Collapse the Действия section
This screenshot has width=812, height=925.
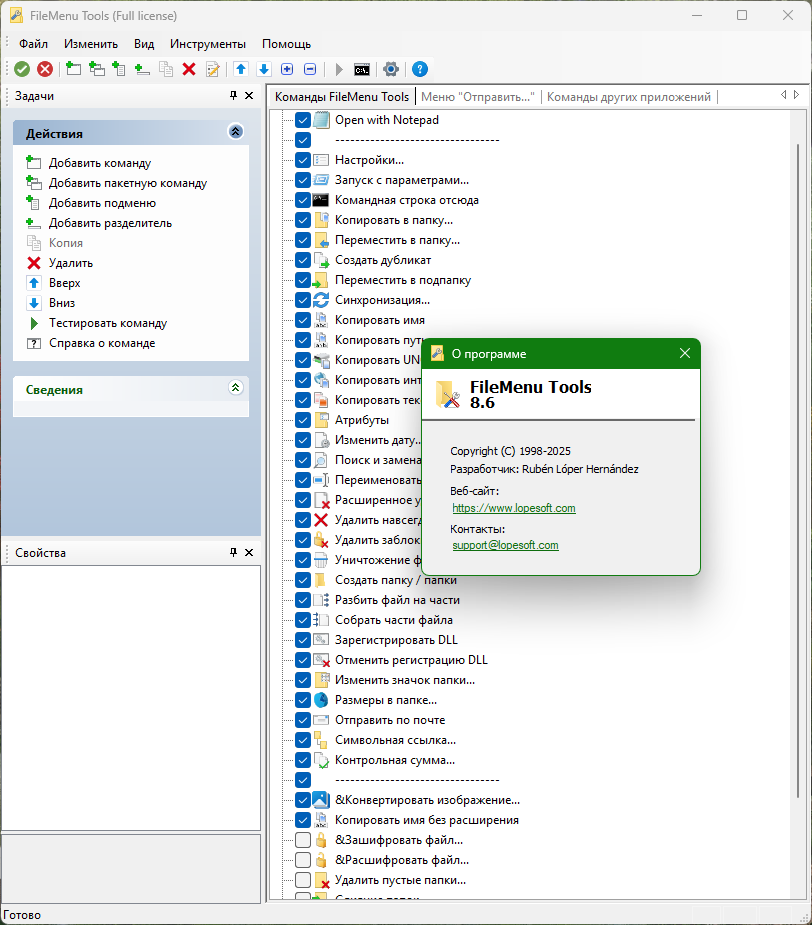click(235, 132)
